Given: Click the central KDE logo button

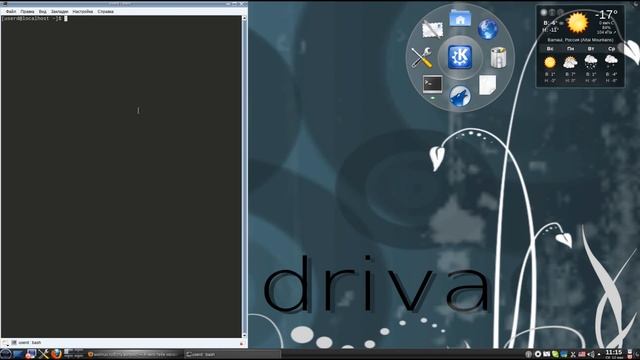Looking at the screenshot, I should coord(460,57).
